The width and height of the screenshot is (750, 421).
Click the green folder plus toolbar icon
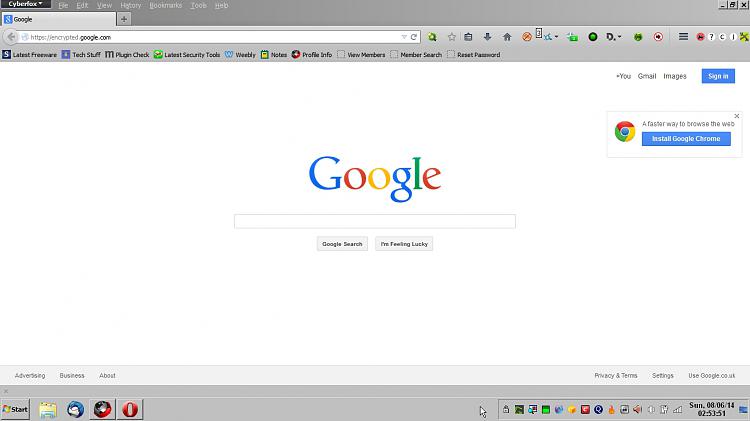click(573, 37)
